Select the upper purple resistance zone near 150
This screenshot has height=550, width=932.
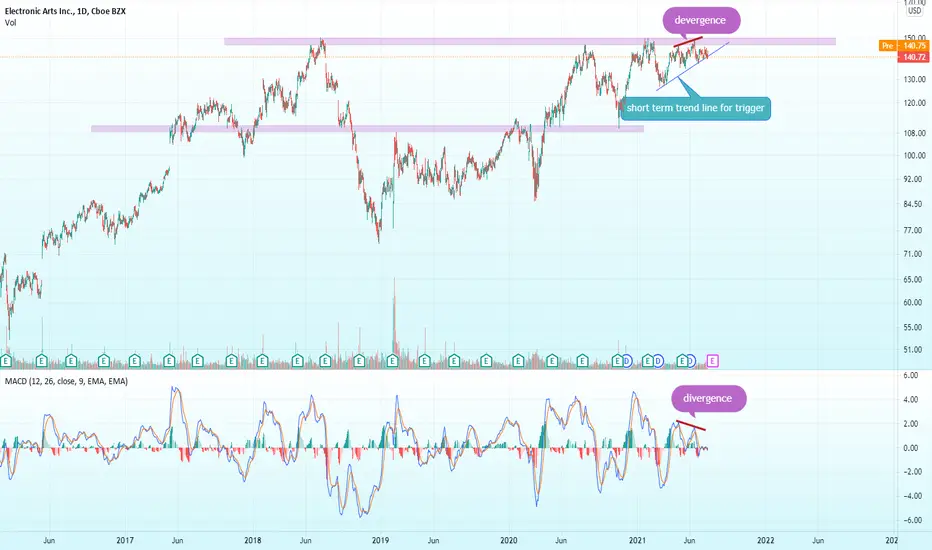(x=530, y=42)
